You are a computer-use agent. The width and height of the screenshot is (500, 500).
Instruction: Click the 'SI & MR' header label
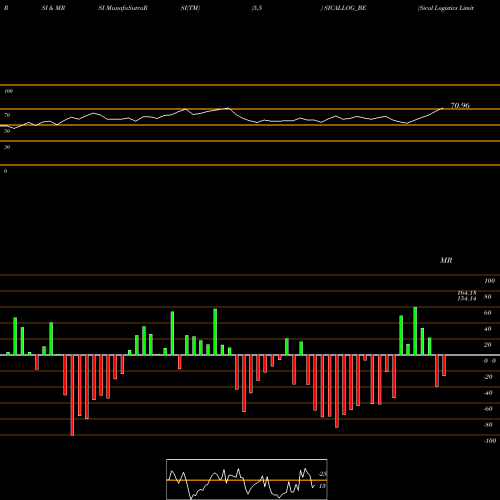(x=53, y=8)
